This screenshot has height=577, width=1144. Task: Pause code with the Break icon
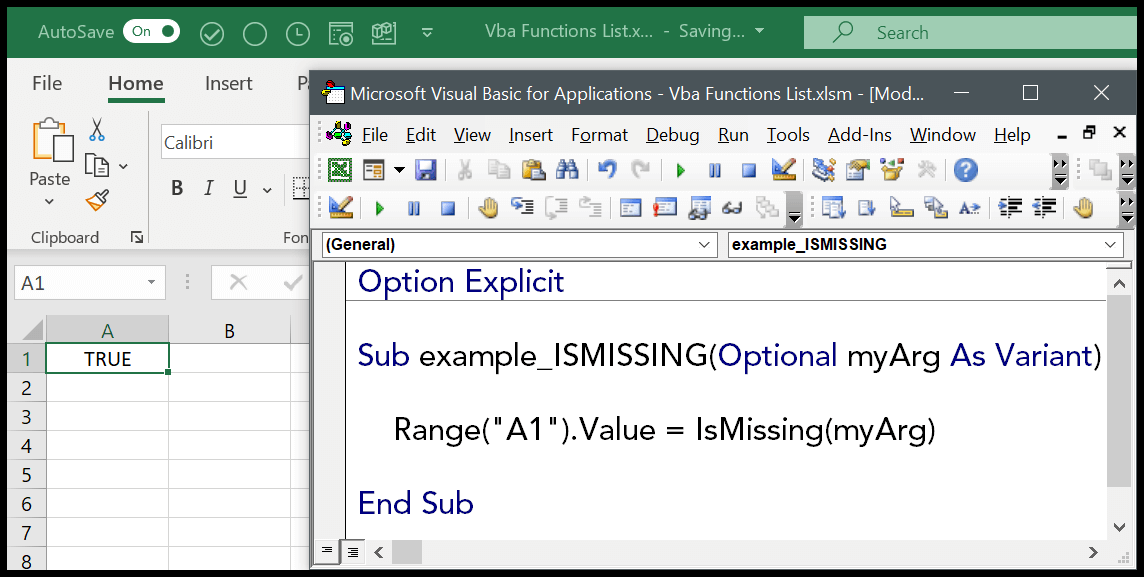coord(714,170)
